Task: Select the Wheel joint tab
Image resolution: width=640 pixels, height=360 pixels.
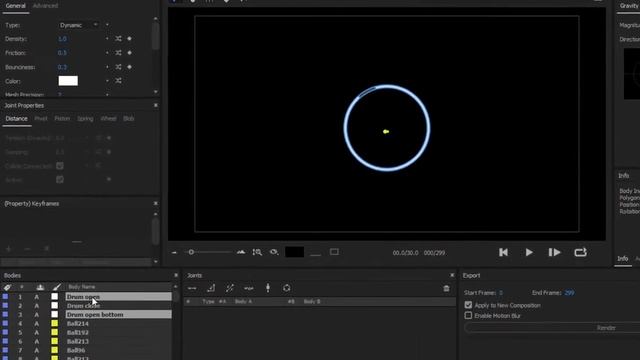Action: (x=108, y=118)
